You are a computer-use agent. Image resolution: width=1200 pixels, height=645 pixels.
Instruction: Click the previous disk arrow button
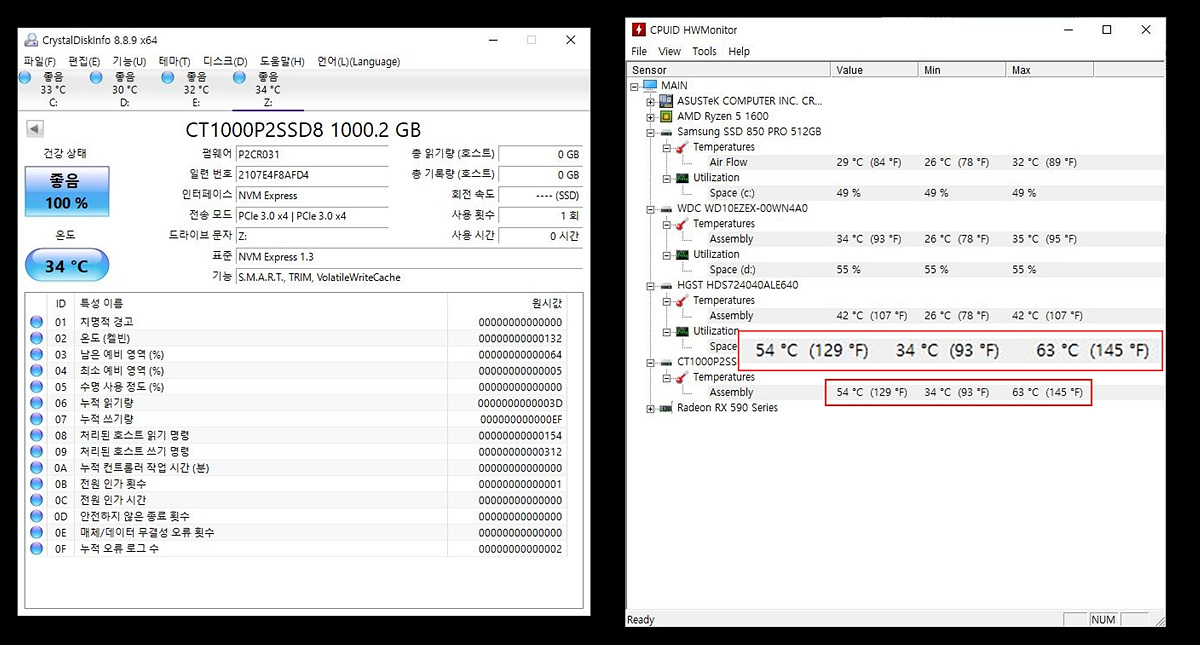coord(34,129)
